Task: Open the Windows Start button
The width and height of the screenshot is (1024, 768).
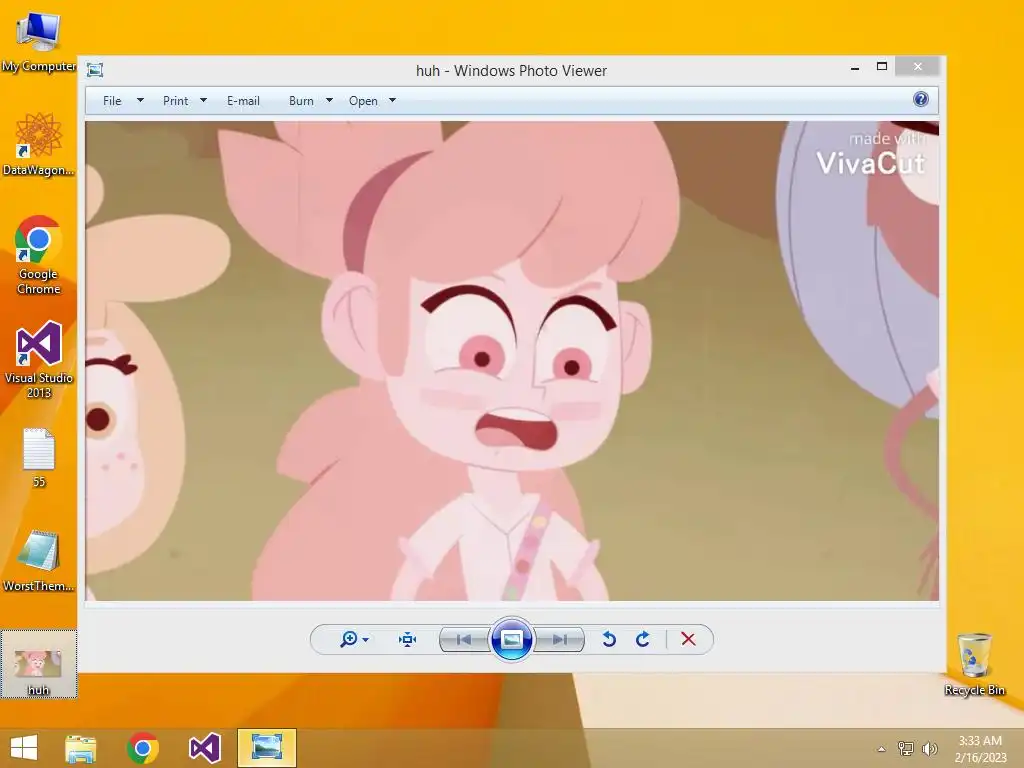Action: coord(24,748)
